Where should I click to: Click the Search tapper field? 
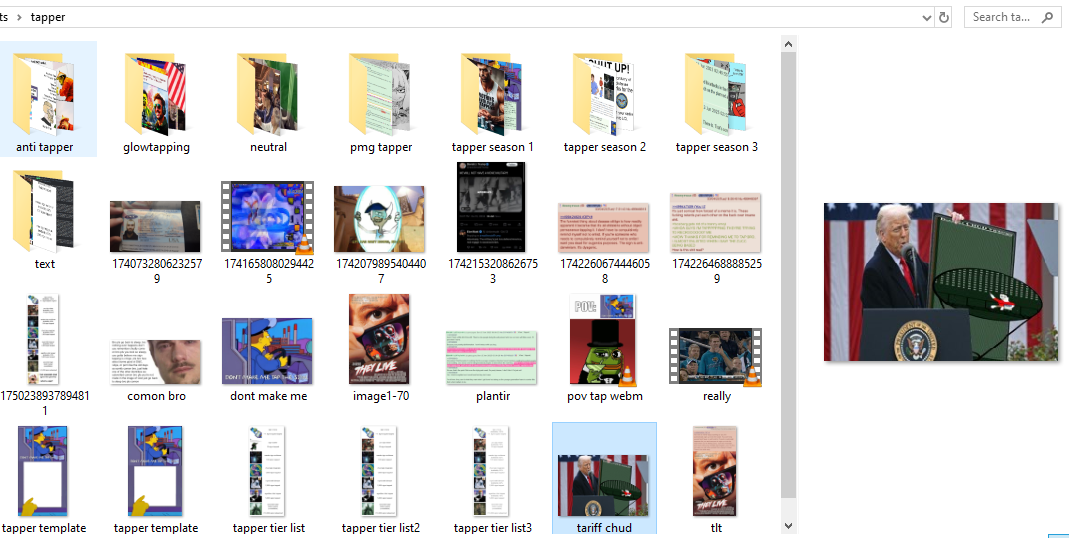pyautogui.click(x=1012, y=17)
